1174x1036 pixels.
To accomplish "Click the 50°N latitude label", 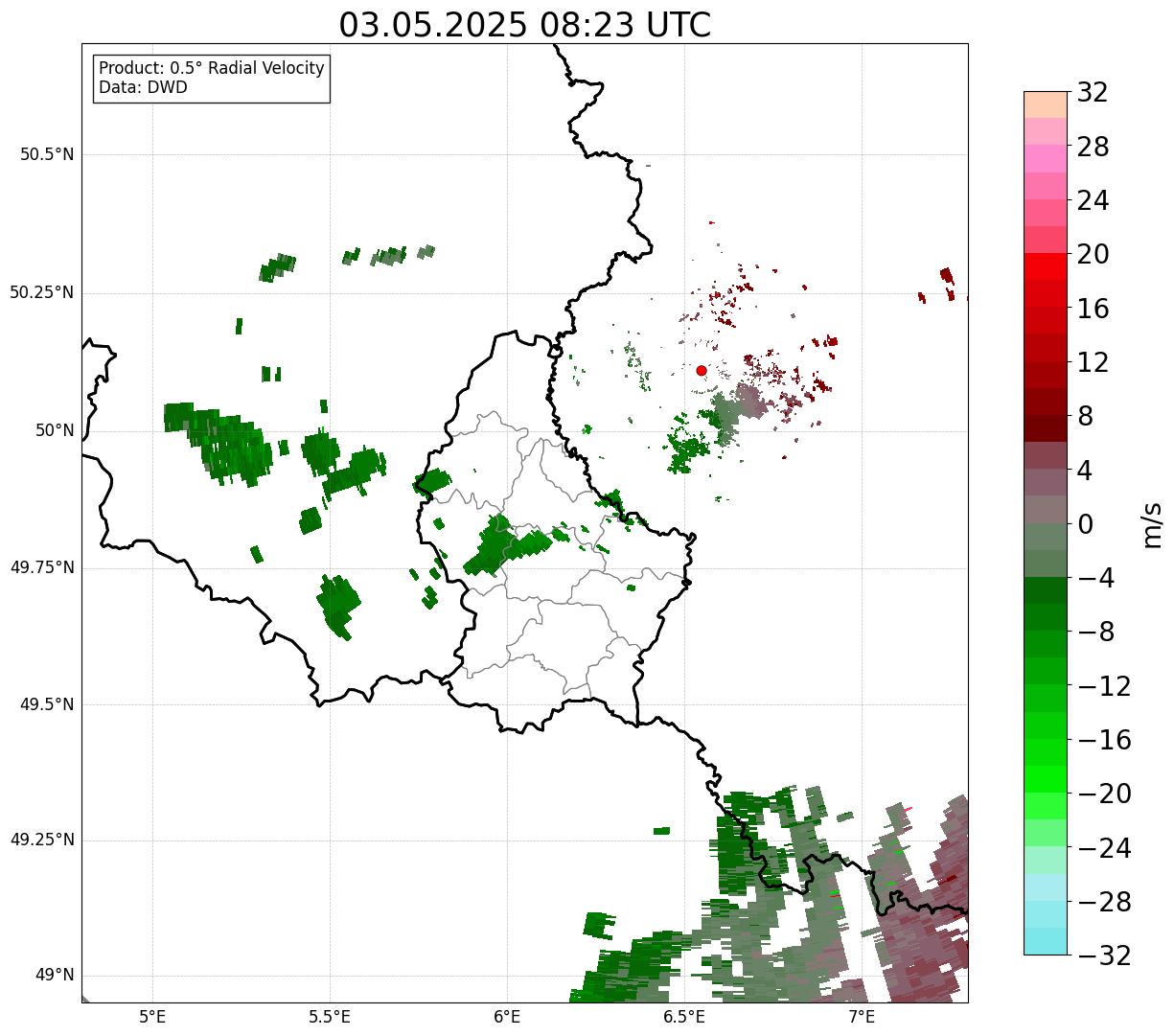I will [x=55, y=430].
